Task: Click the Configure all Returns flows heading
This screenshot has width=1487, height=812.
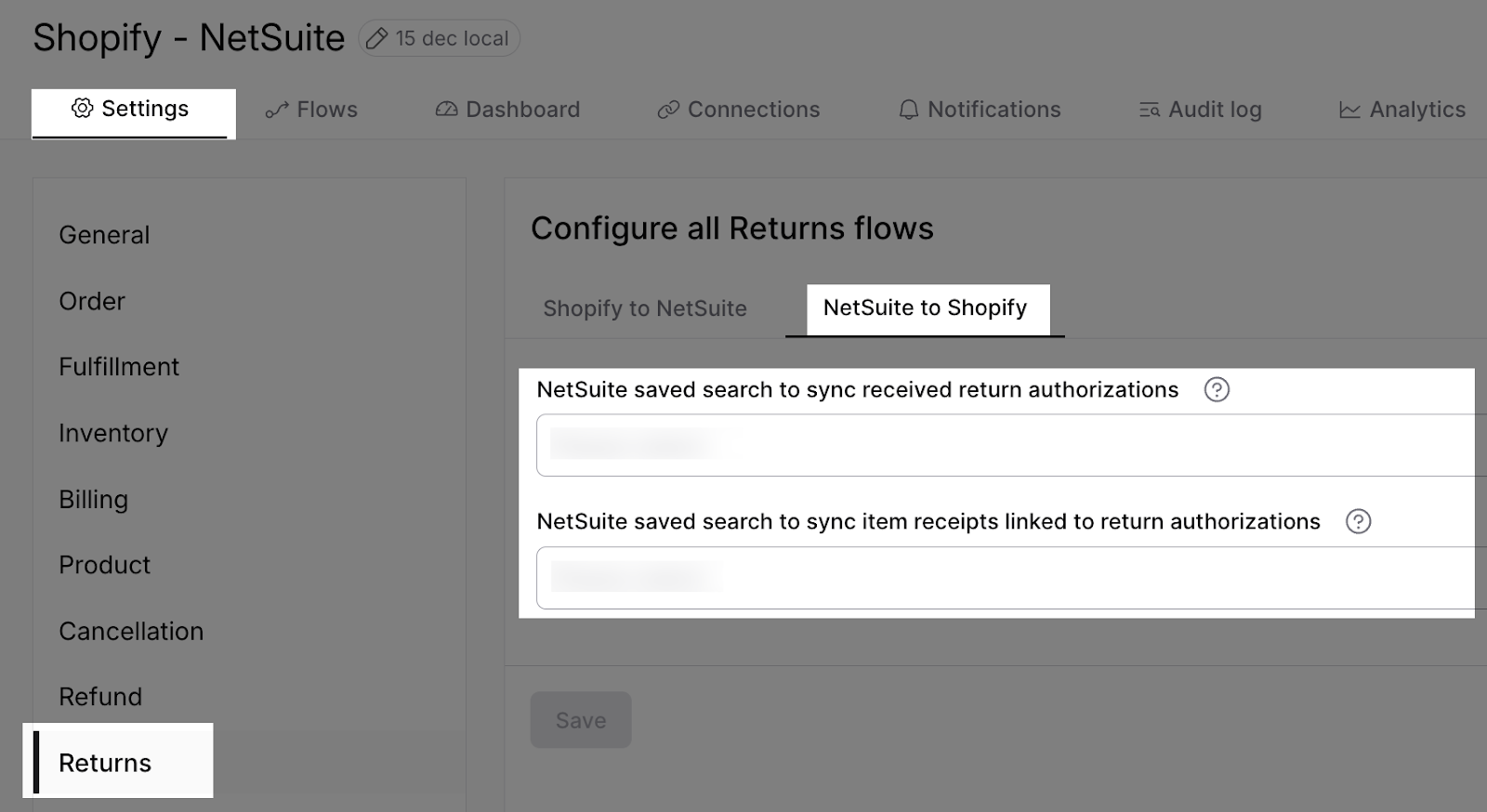Action: (732, 229)
